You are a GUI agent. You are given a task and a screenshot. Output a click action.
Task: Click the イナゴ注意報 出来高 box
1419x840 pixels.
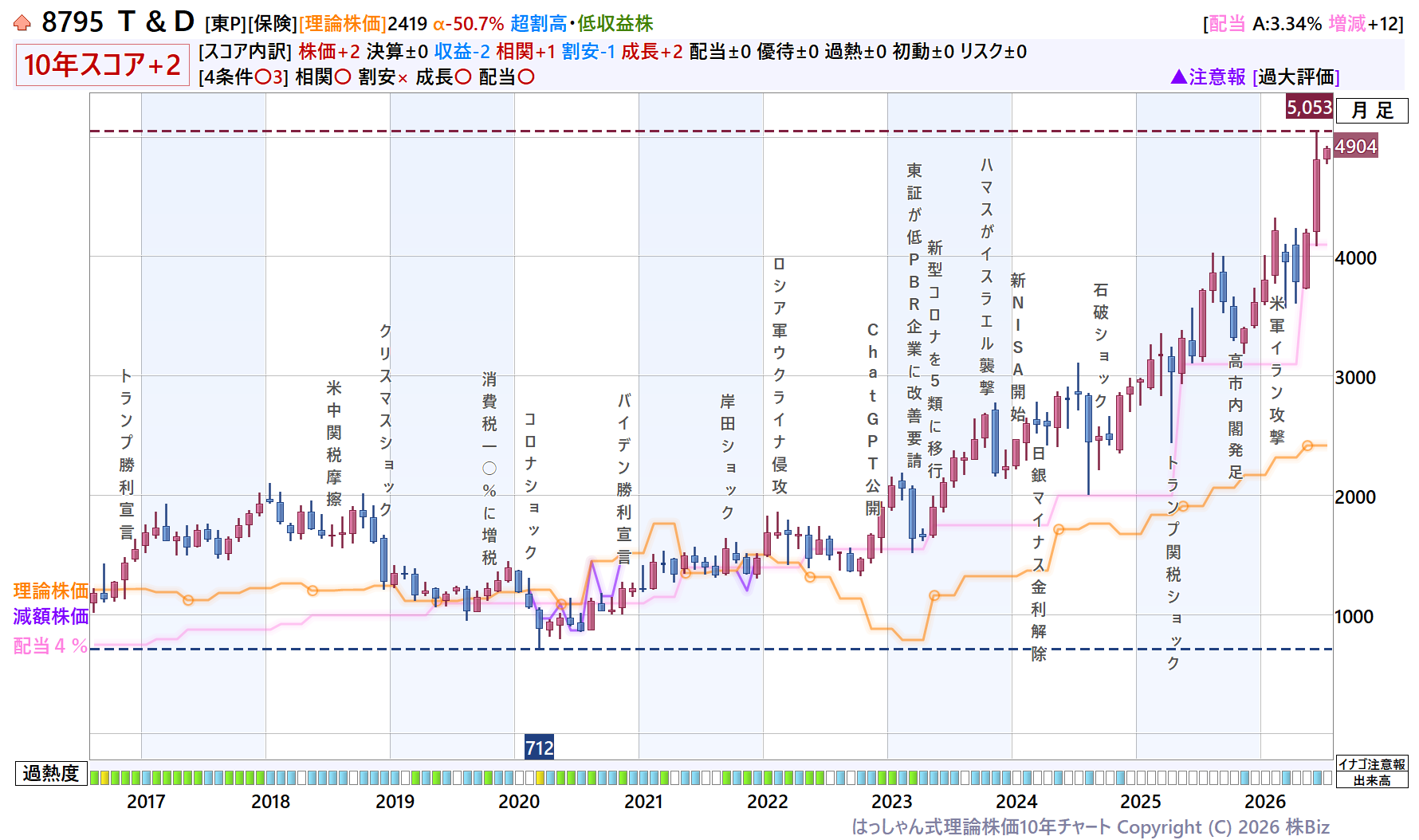click(1372, 772)
